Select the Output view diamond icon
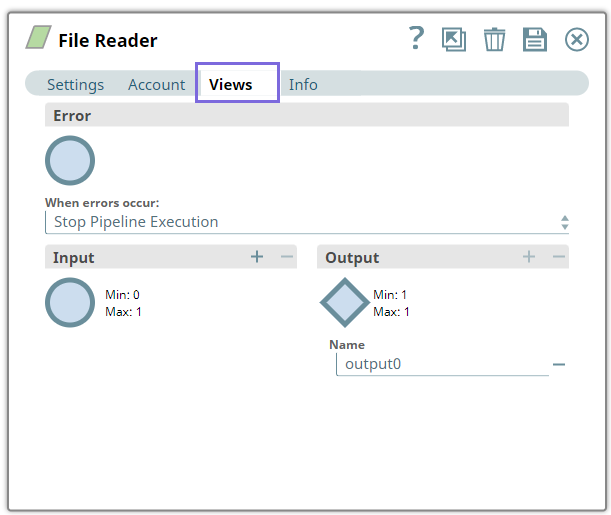 coord(344,302)
